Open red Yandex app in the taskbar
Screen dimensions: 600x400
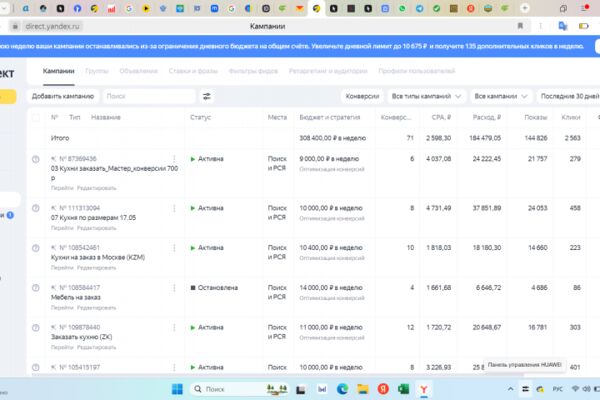[x=383, y=389]
